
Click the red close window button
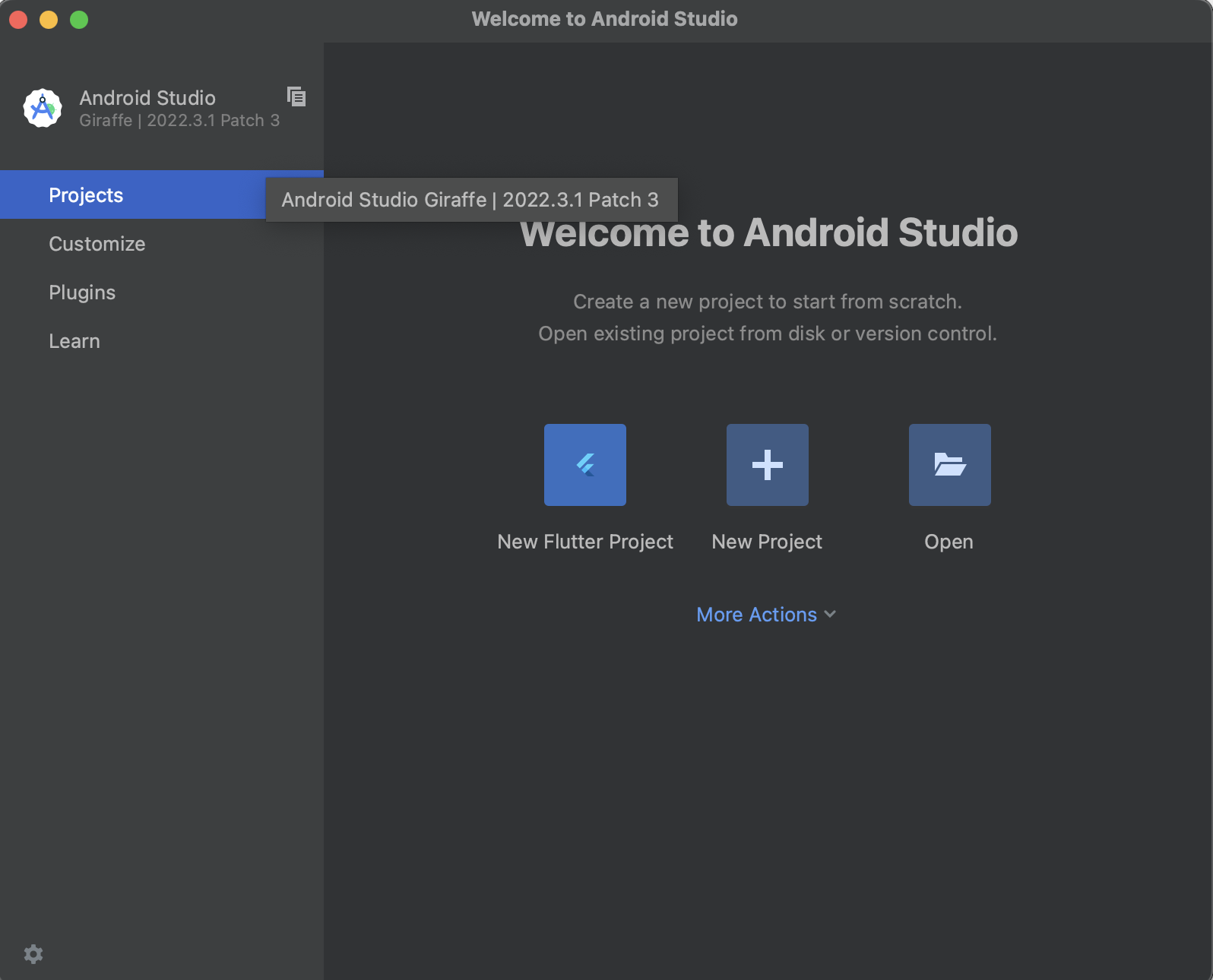(18, 20)
